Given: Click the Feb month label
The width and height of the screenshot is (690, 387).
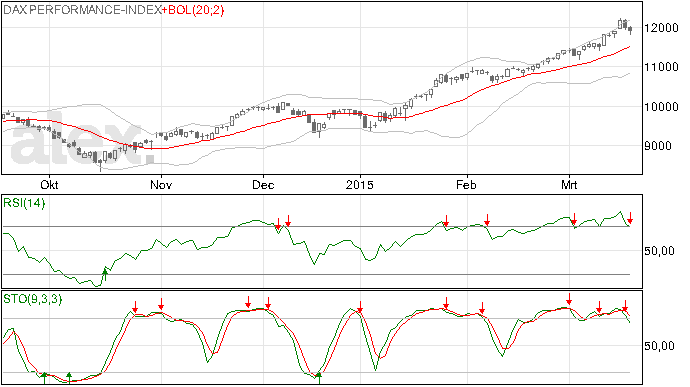Looking at the screenshot, I should (x=466, y=184).
